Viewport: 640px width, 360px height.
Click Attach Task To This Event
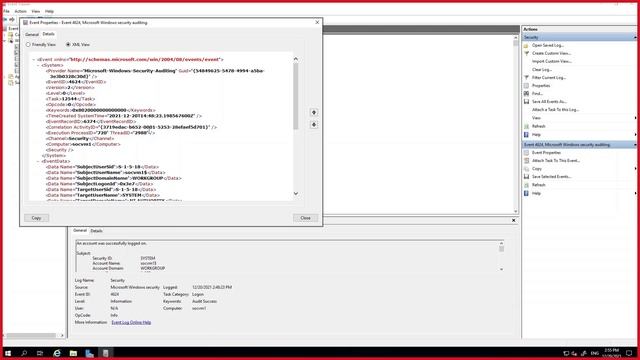point(556,161)
